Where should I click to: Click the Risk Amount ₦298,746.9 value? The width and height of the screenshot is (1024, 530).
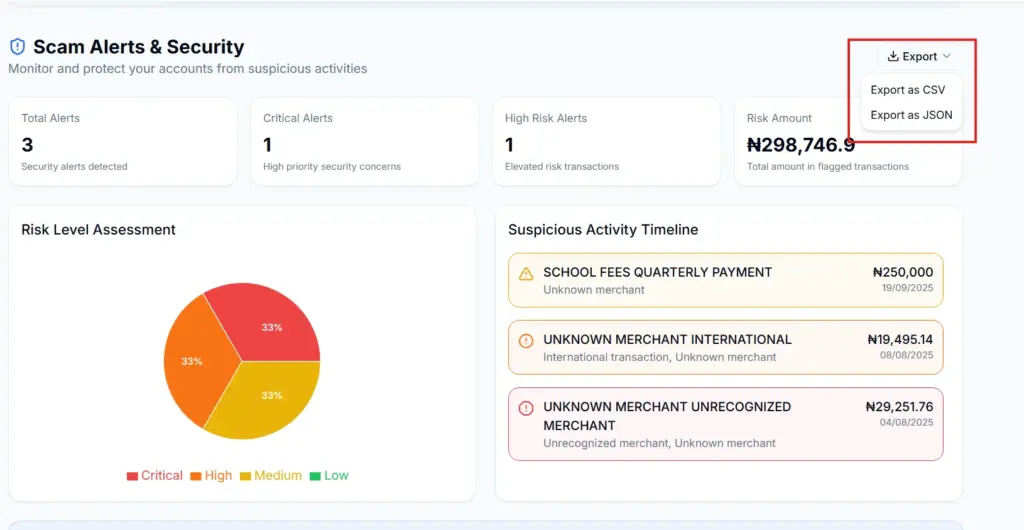tap(801, 144)
